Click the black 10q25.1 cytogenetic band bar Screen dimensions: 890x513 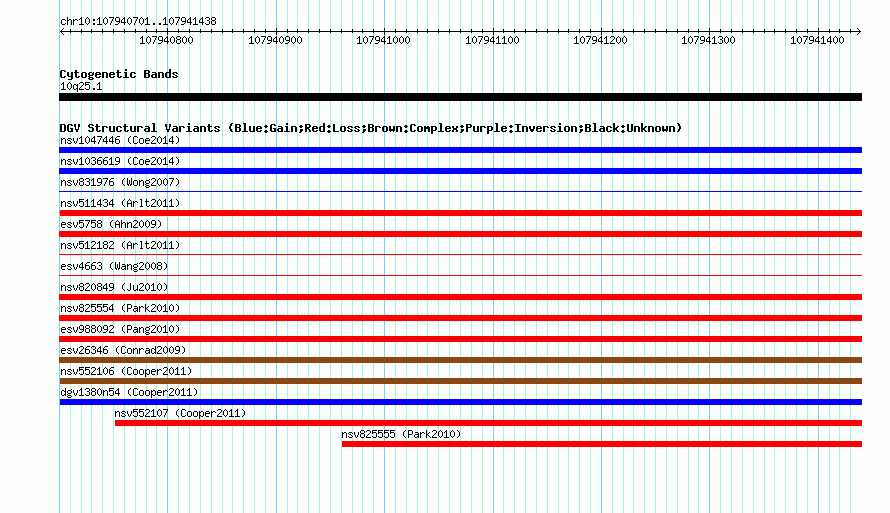tap(460, 97)
